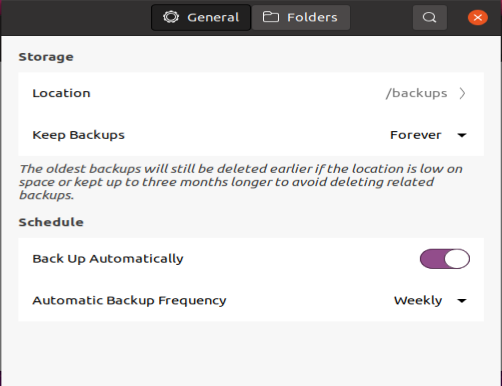Click the /backups location path
The width and height of the screenshot is (502, 386).
point(416,93)
